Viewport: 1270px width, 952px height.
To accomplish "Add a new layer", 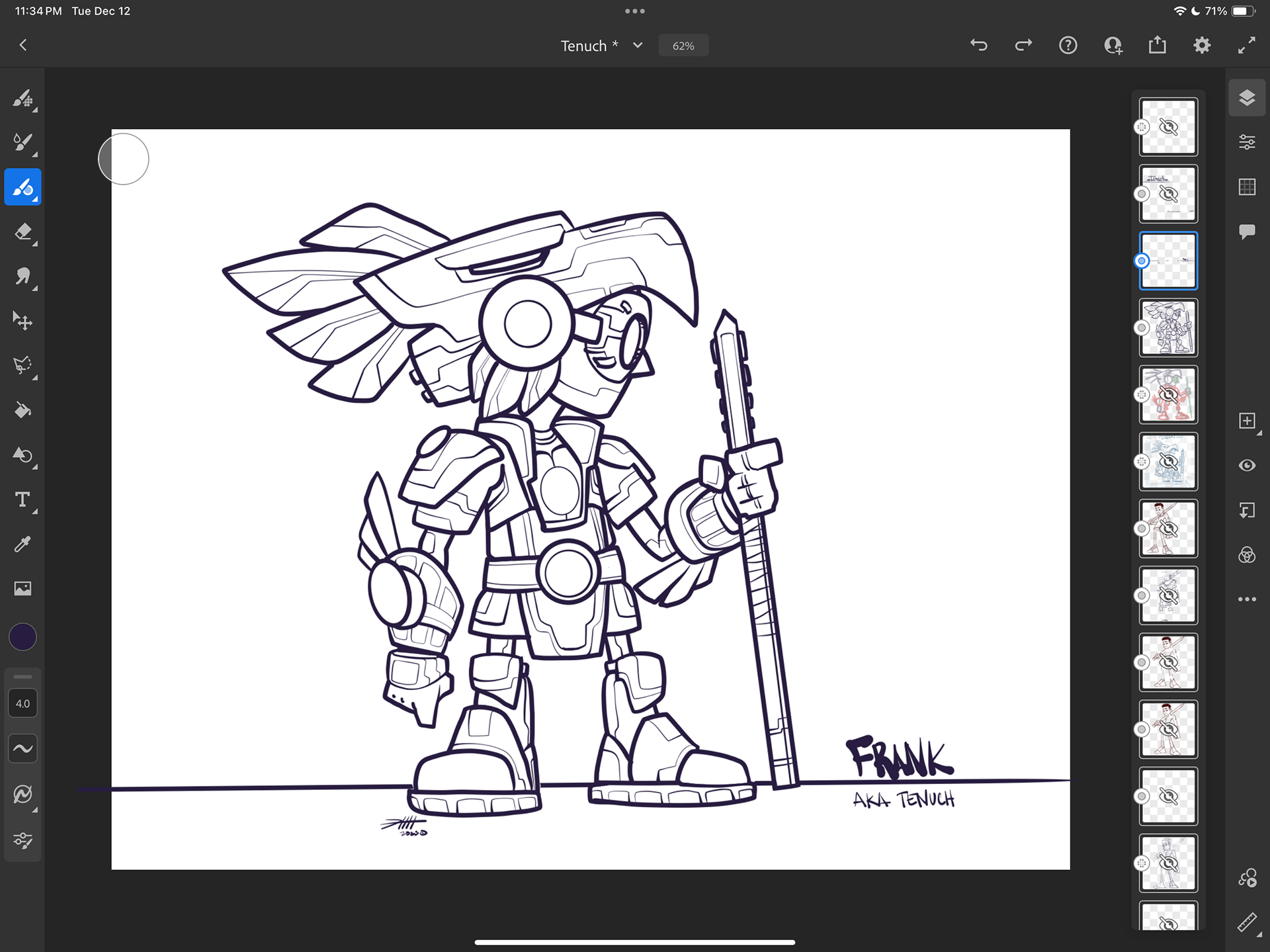I will 1247,421.
